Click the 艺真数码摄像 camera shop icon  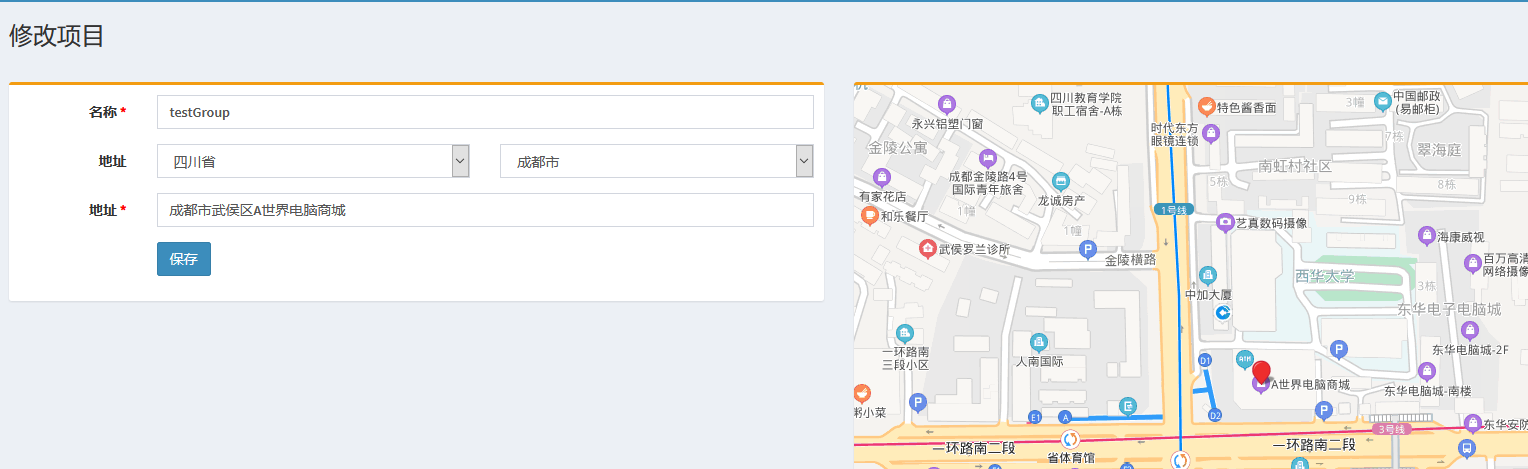[x=1224, y=223]
